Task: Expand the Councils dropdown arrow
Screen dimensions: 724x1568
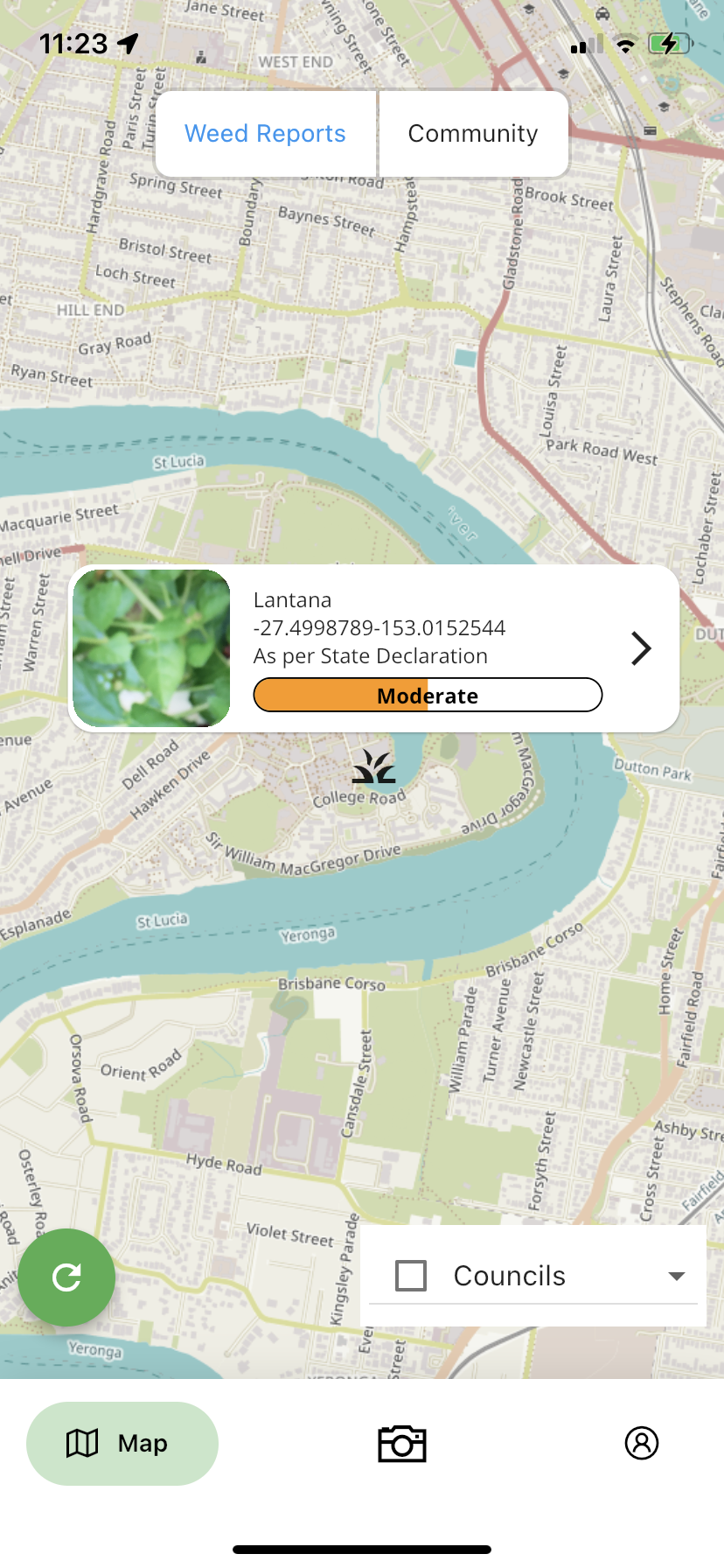Action: tap(676, 1276)
